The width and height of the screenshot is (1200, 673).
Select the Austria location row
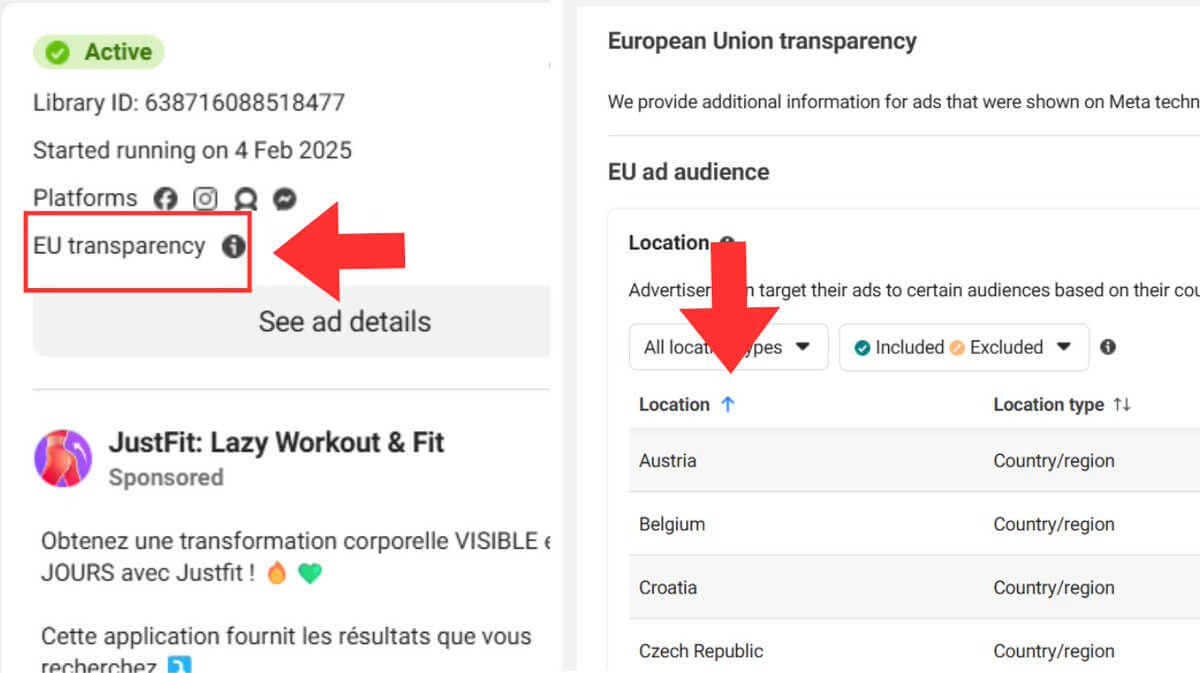(x=914, y=460)
